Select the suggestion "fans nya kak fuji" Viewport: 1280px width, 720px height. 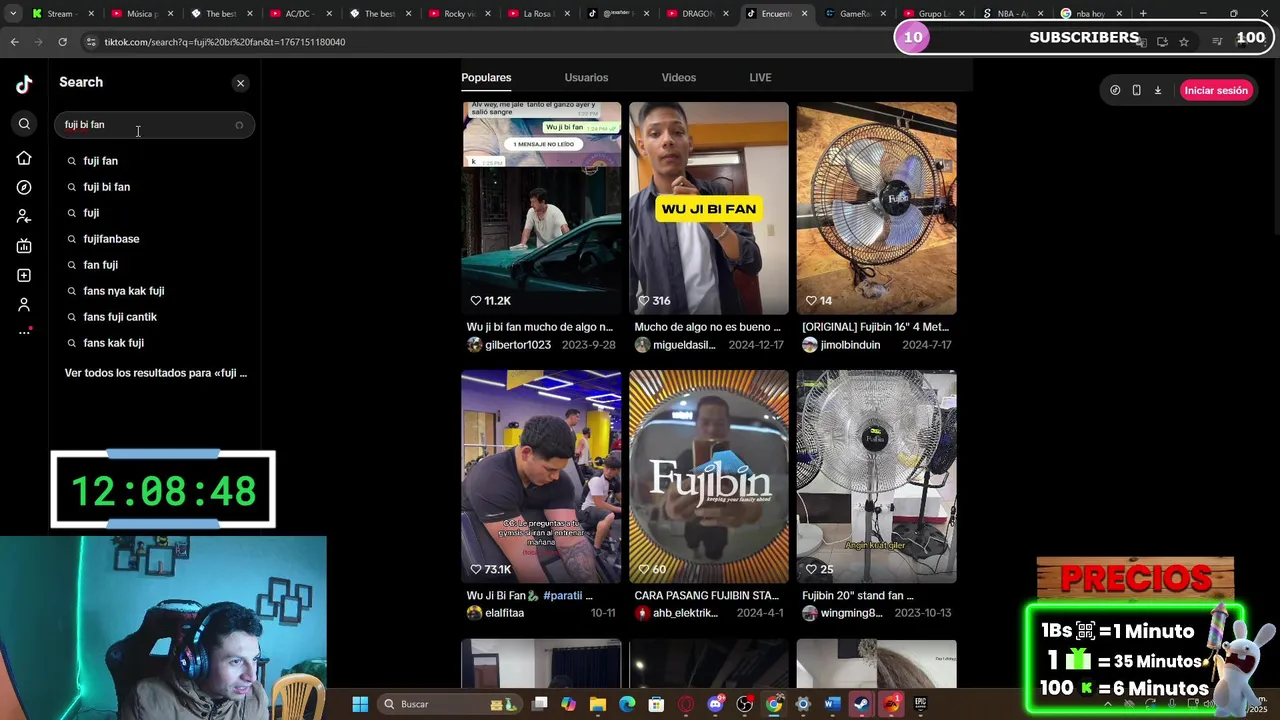click(123, 291)
